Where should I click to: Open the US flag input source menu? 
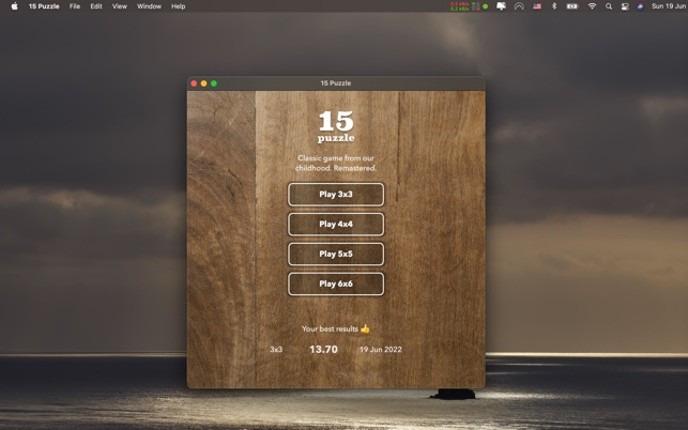[x=537, y=6]
